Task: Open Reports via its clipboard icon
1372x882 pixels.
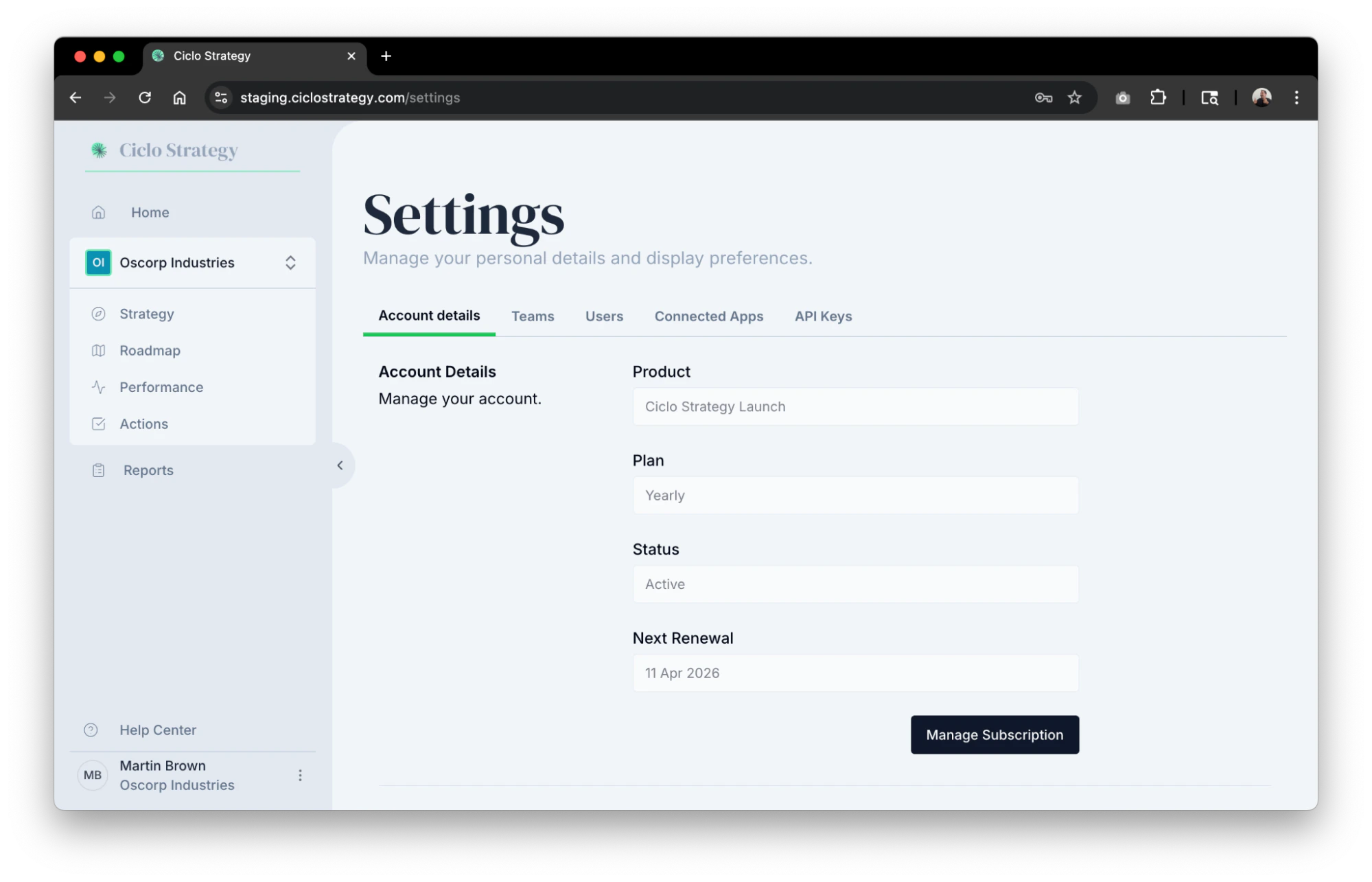Action: (x=98, y=470)
